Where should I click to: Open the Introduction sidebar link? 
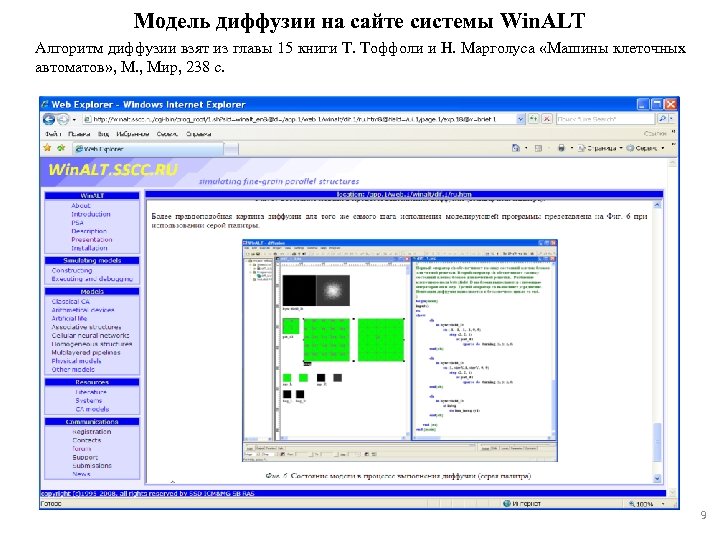pyautogui.click(x=91, y=214)
